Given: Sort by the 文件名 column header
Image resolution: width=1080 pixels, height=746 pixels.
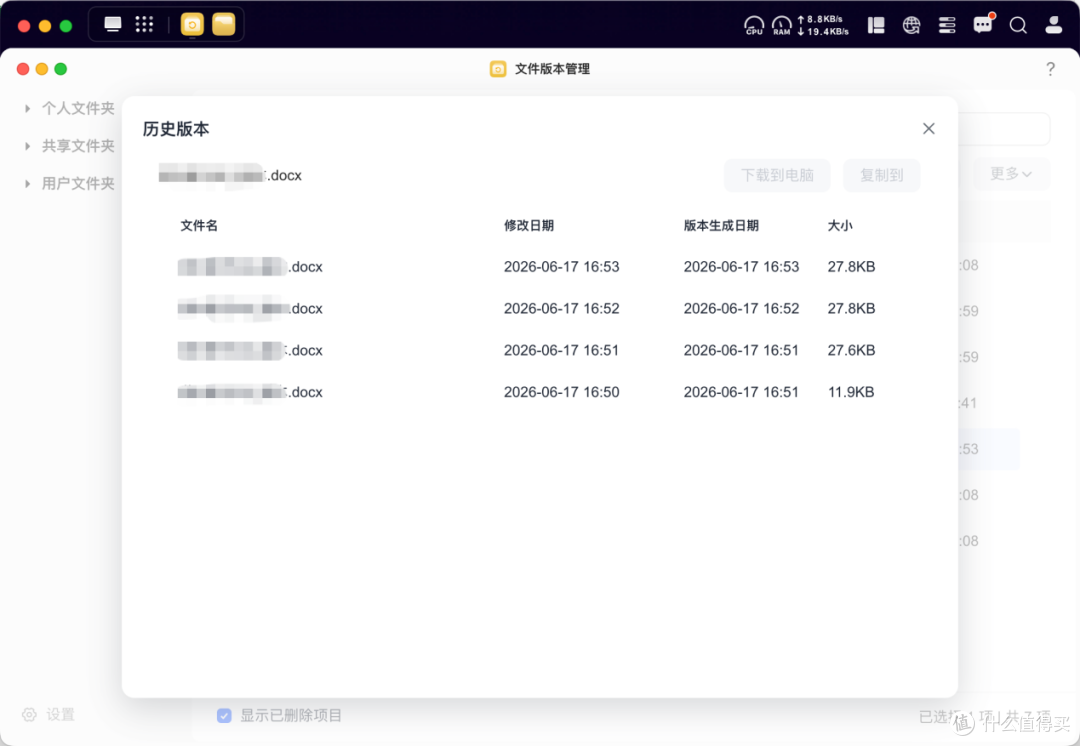Looking at the screenshot, I should click(199, 226).
